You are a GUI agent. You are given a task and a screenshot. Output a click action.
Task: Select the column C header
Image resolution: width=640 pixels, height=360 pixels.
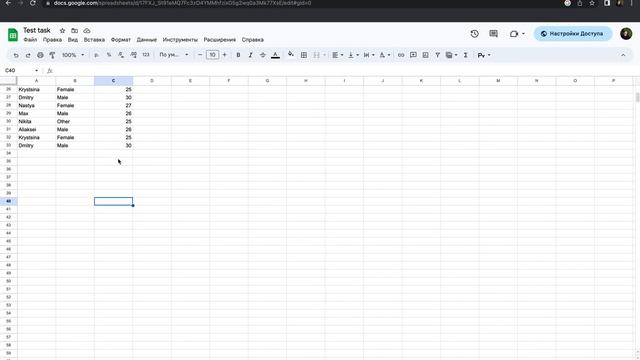click(113, 81)
